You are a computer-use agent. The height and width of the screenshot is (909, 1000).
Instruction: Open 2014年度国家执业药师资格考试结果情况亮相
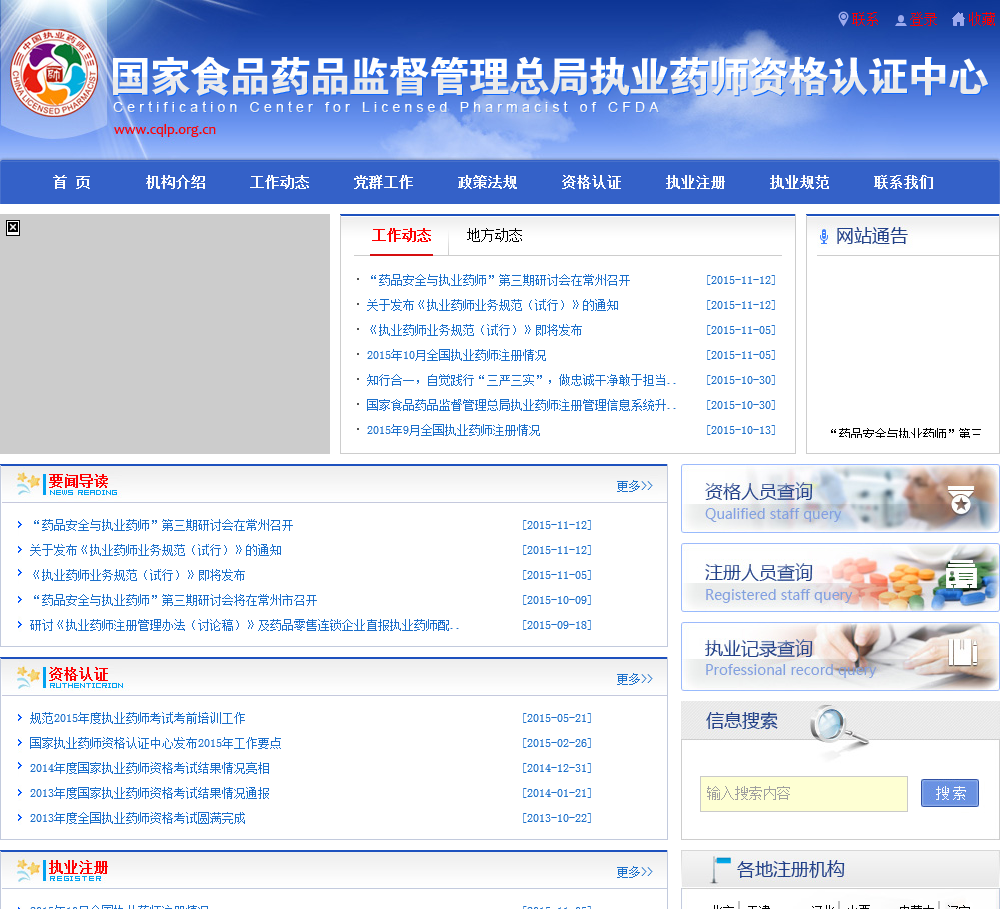click(x=149, y=768)
